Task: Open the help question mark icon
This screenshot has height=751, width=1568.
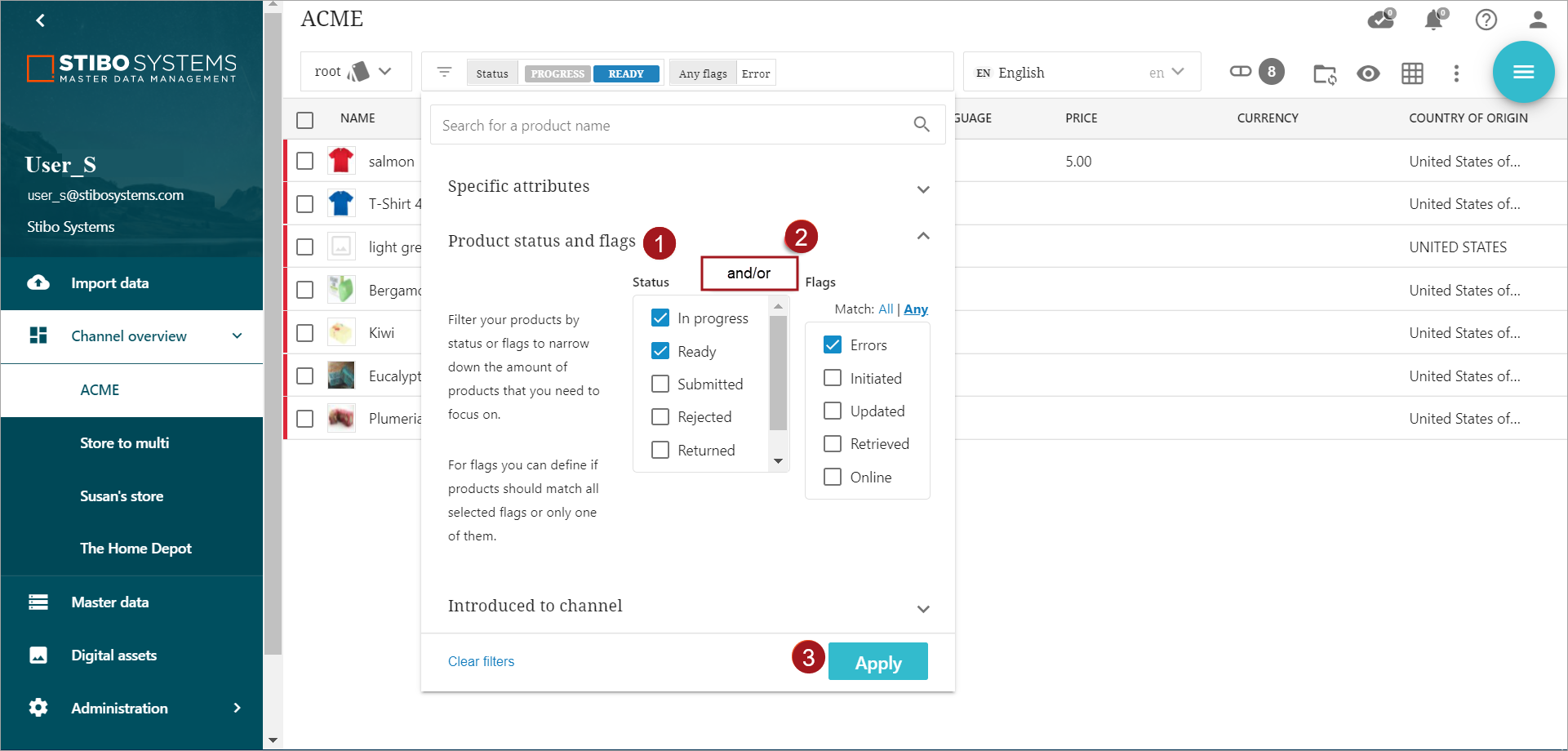Action: coord(1486,20)
